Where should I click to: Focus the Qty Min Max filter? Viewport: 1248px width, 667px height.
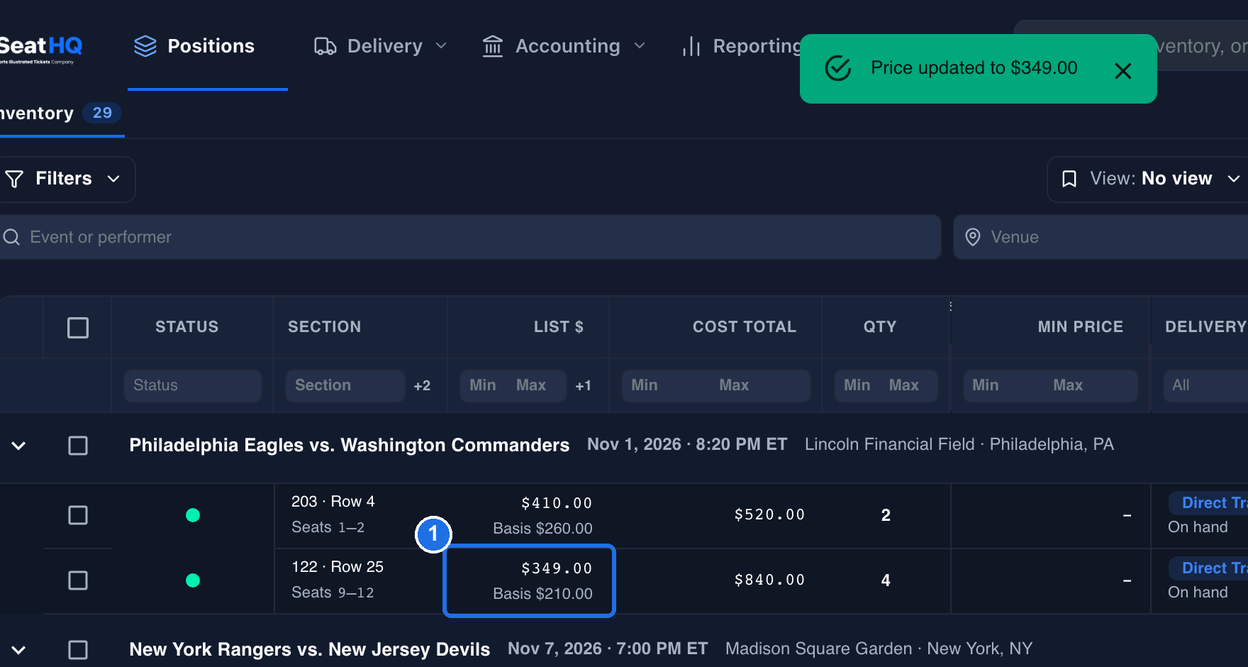886,385
